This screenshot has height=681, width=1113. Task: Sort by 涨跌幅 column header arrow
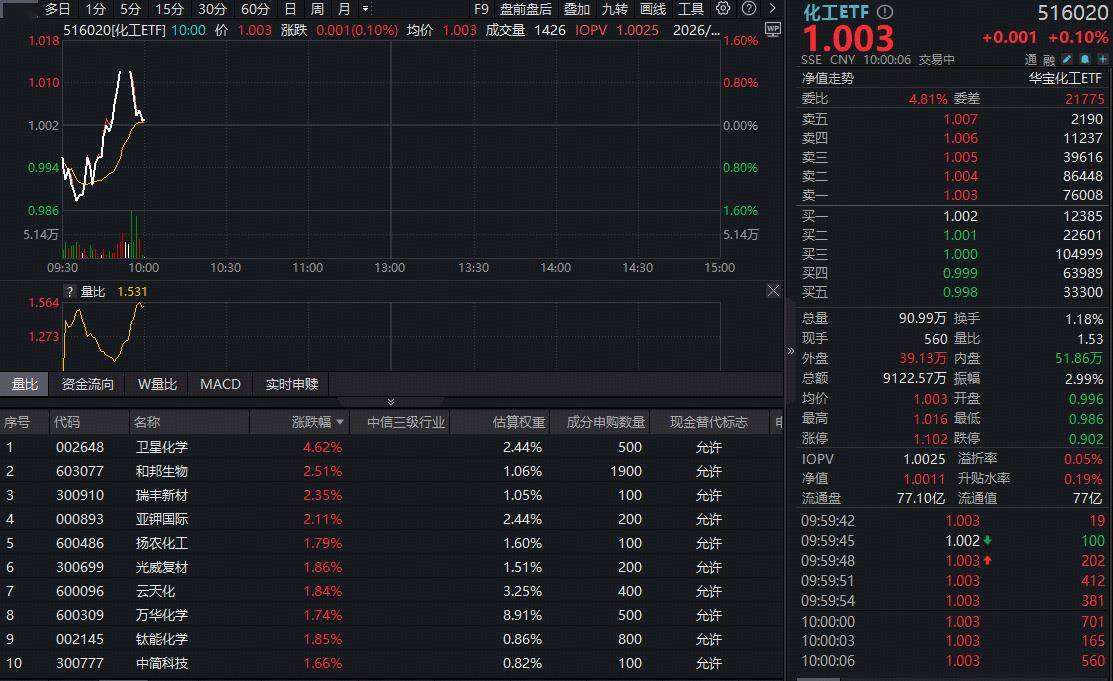pos(340,423)
